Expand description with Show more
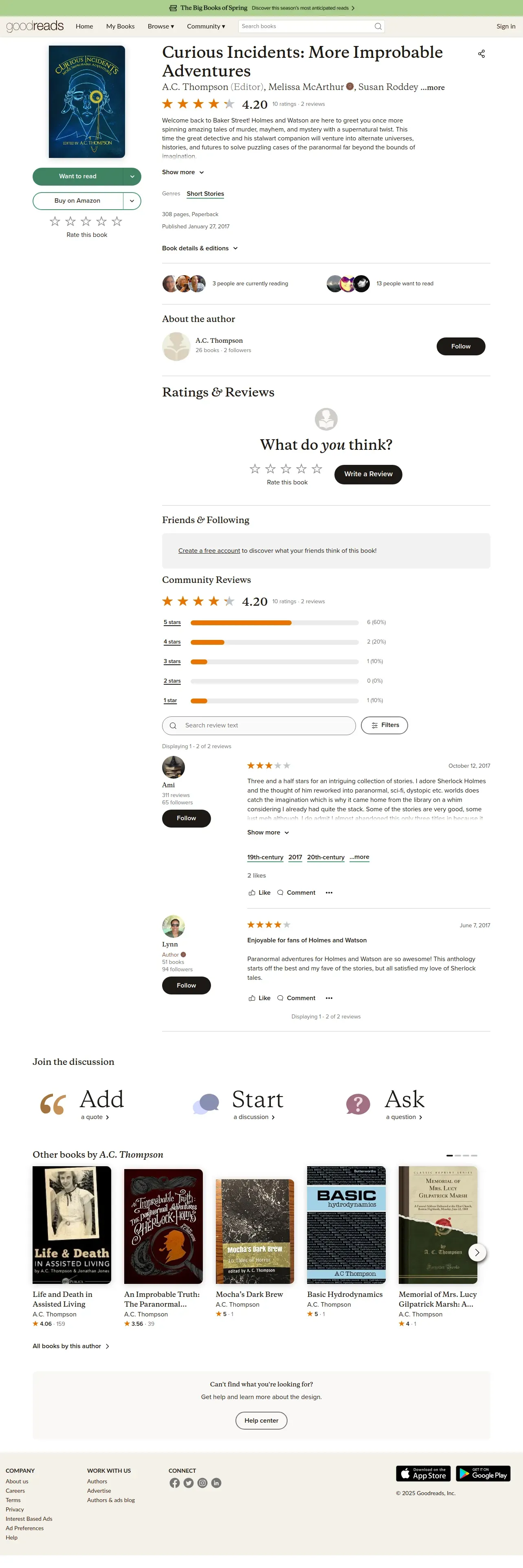The height and width of the screenshot is (1568, 523). pyautogui.click(x=182, y=172)
